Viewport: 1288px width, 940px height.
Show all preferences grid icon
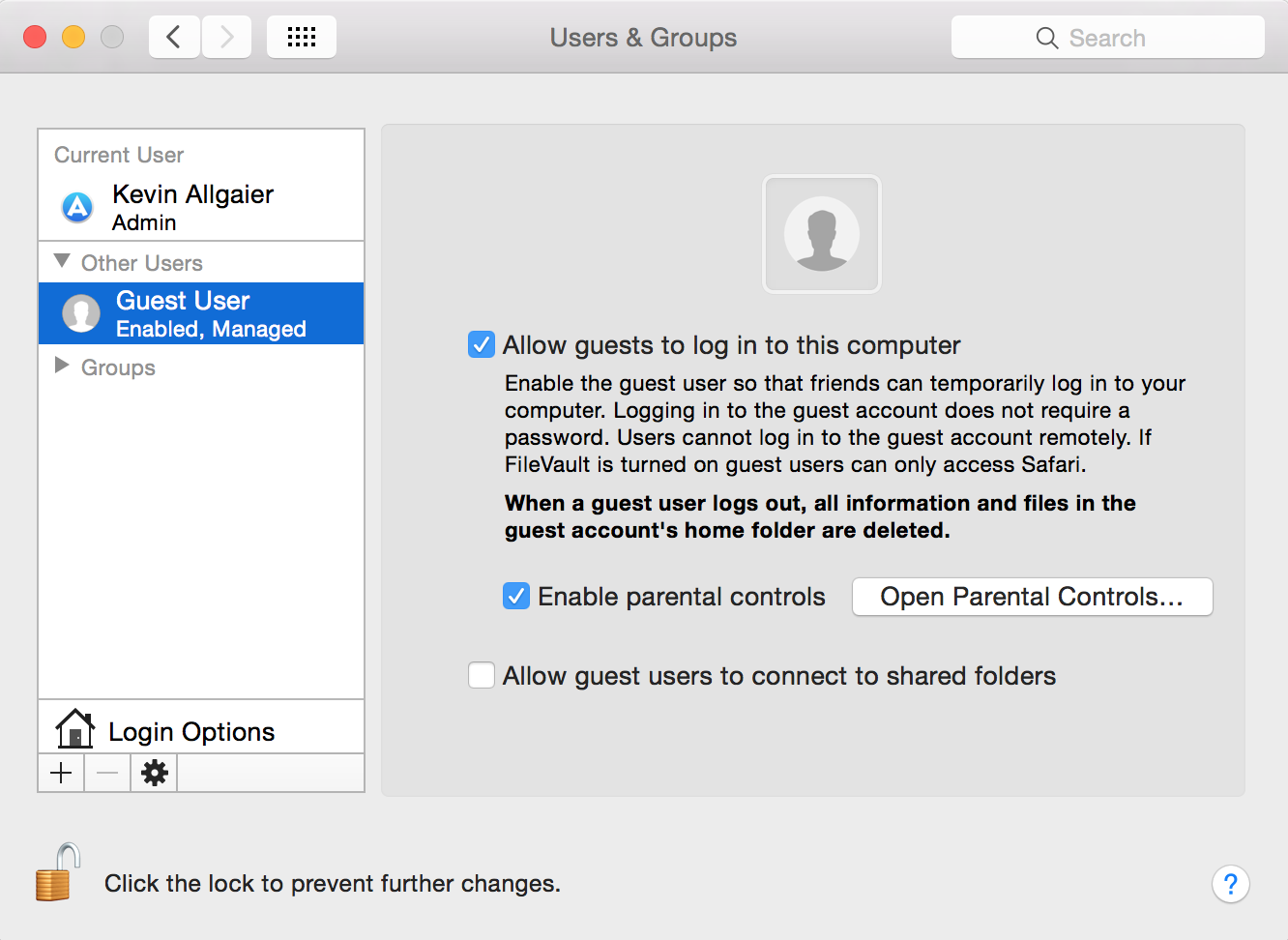point(302,38)
